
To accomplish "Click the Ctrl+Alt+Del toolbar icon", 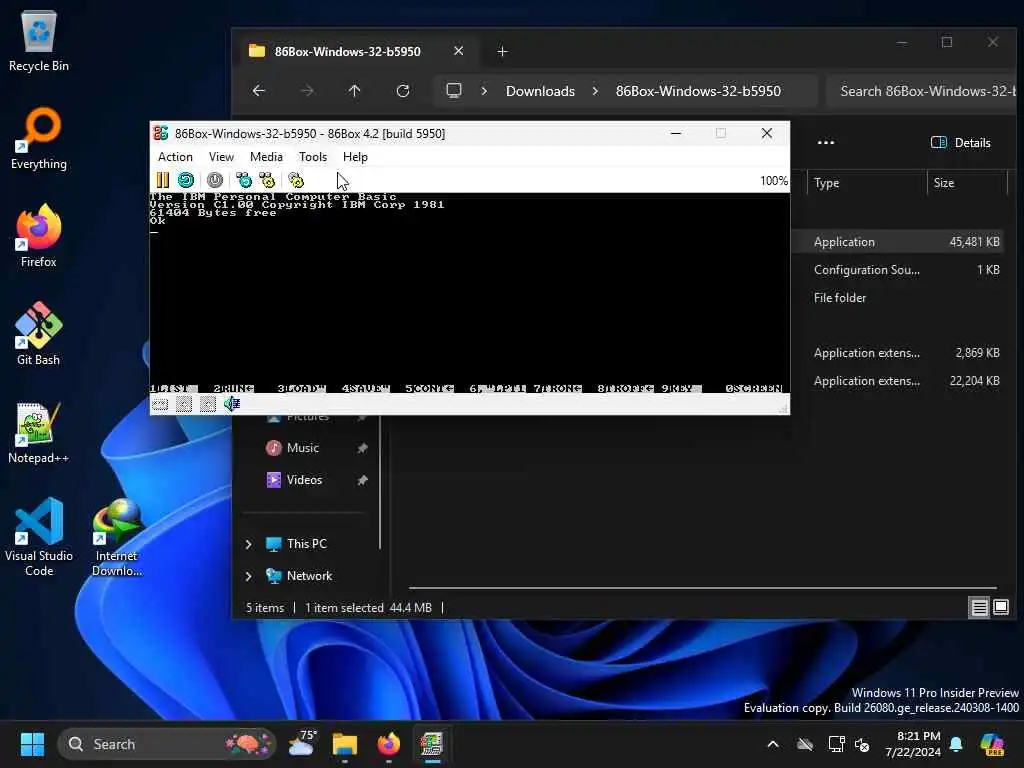I will (244, 180).
